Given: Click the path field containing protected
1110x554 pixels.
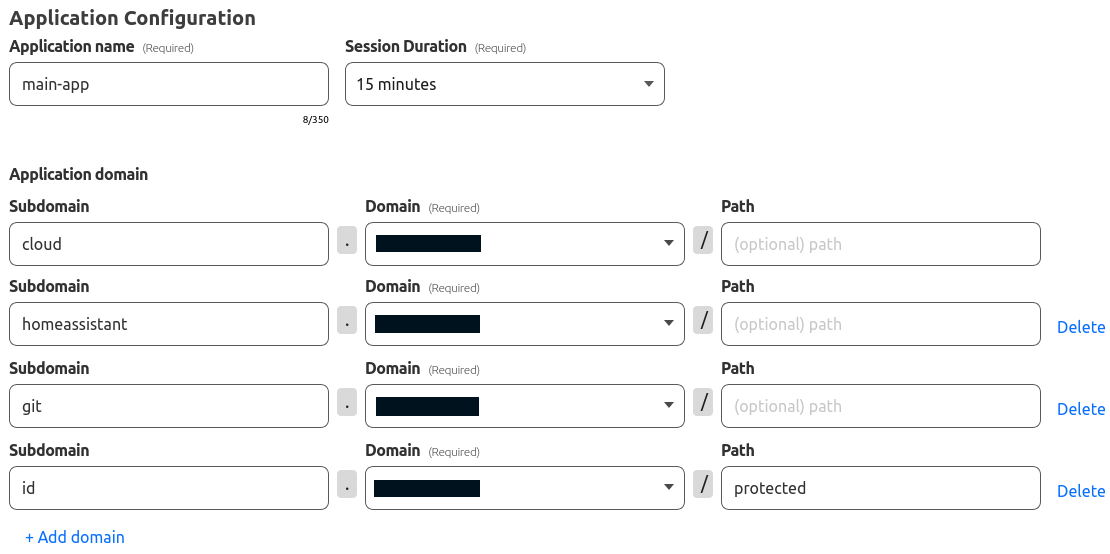Looking at the screenshot, I should [x=880, y=488].
